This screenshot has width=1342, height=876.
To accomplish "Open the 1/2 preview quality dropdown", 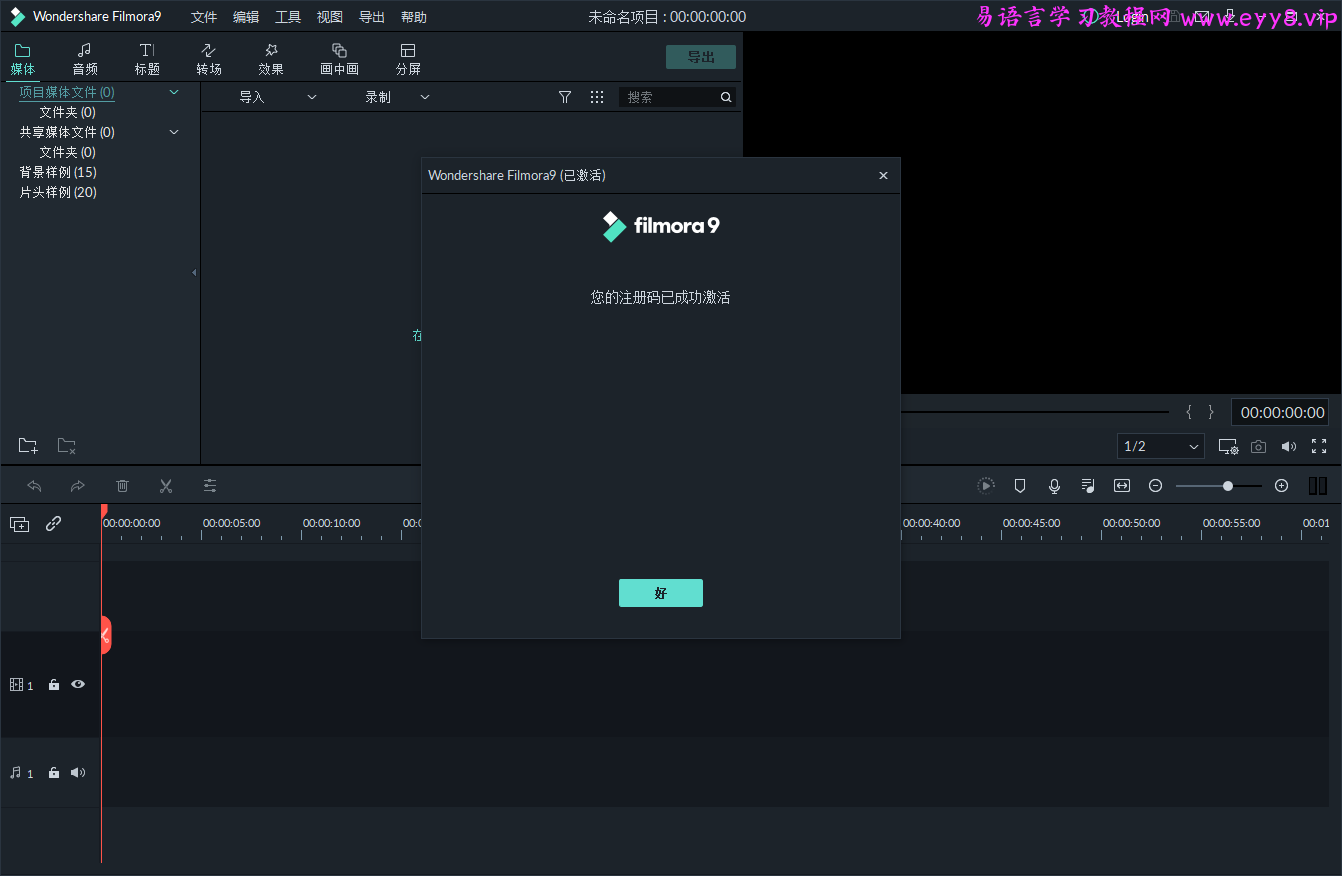I will (x=1161, y=446).
